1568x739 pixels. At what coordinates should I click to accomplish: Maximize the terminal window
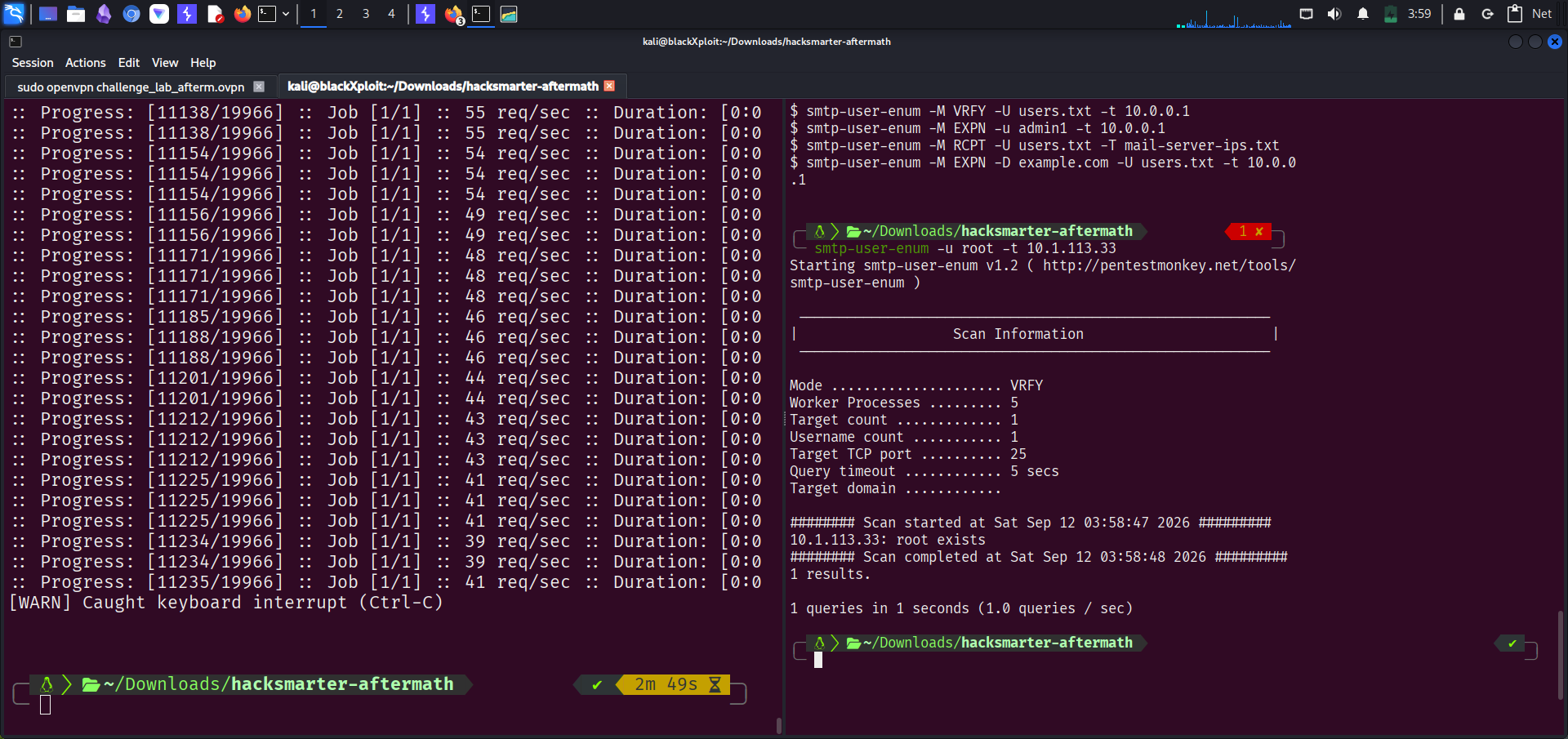point(1535,42)
